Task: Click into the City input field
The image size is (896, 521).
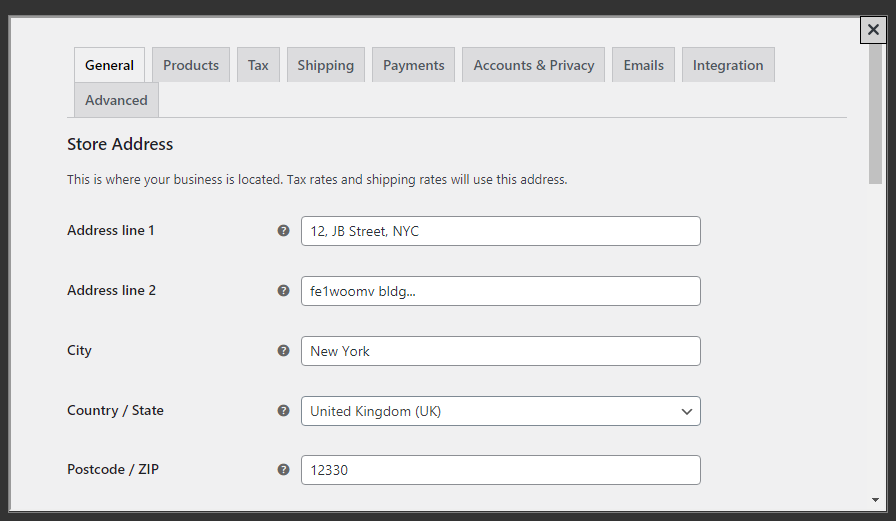Action: 500,351
